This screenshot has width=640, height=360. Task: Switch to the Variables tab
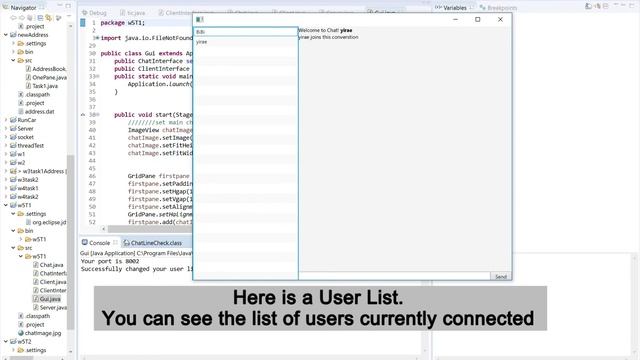[x=455, y=8]
